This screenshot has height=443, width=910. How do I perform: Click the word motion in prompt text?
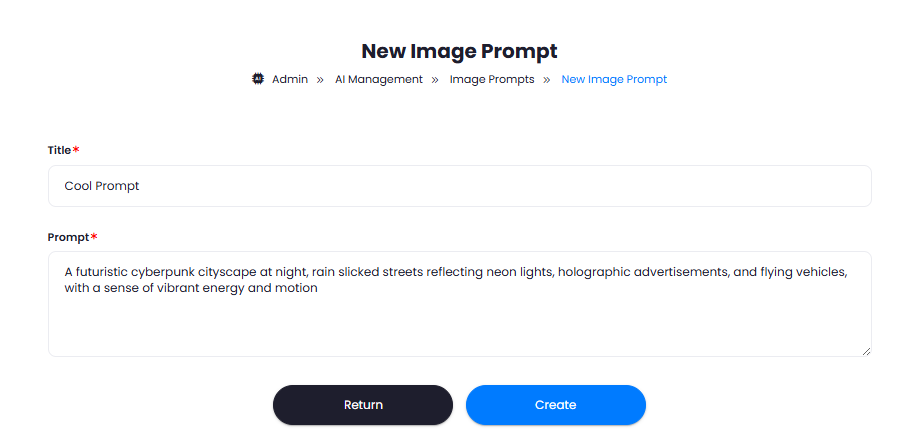coord(299,288)
